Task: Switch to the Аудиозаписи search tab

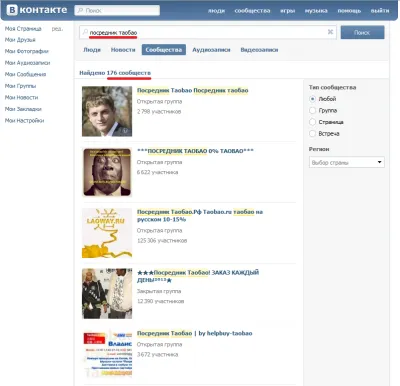Action: point(211,50)
